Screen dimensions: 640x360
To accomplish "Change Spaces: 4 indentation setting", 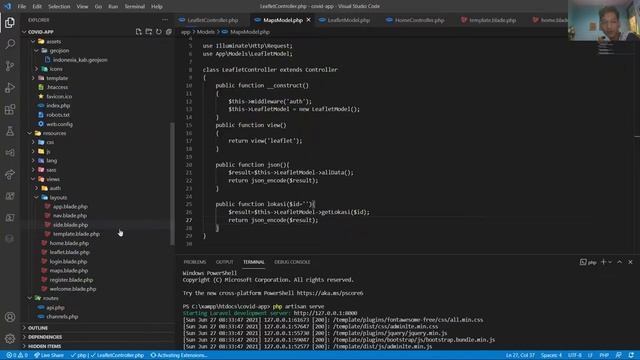I will coord(551,356).
